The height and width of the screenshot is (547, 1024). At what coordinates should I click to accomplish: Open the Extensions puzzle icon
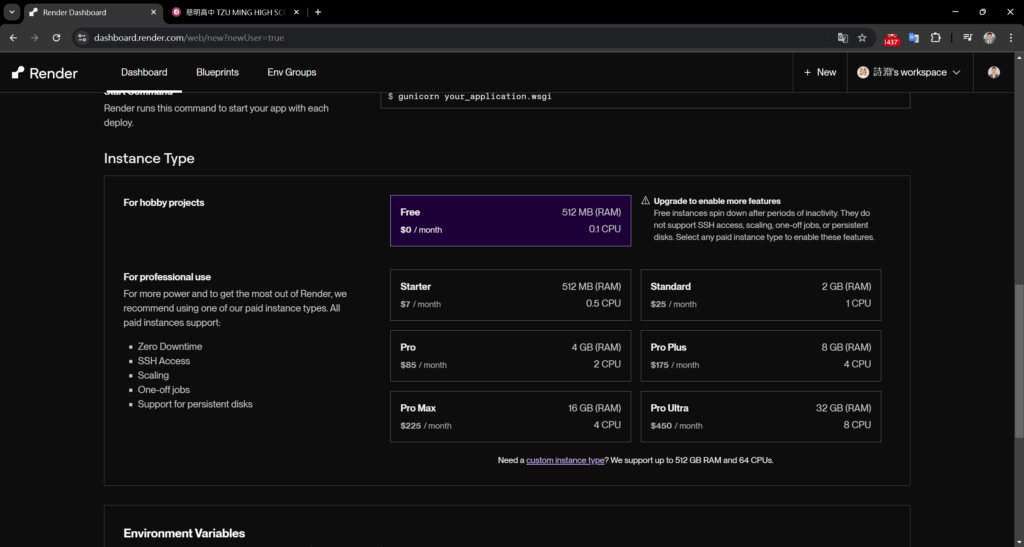[935, 38]
